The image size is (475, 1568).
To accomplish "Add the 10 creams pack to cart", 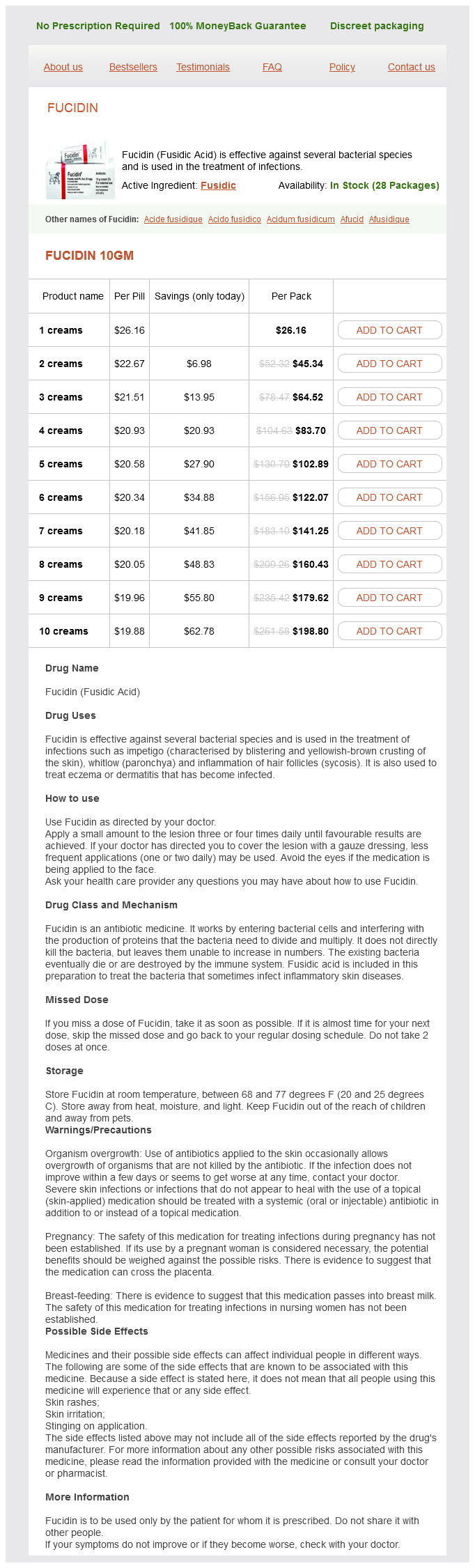I will [x=389, y=631].
